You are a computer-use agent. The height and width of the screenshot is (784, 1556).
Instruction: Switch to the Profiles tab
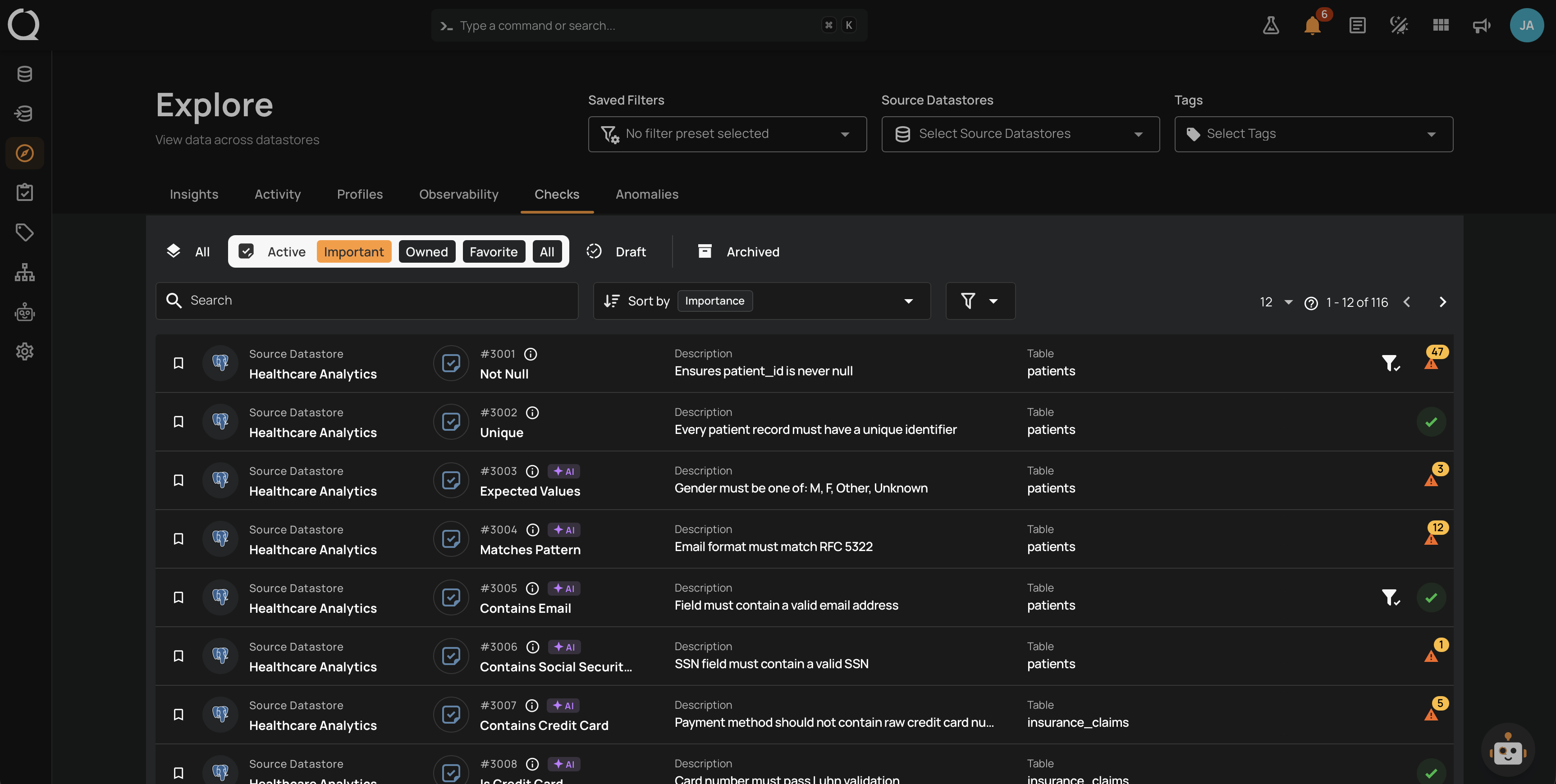point(360,195)
